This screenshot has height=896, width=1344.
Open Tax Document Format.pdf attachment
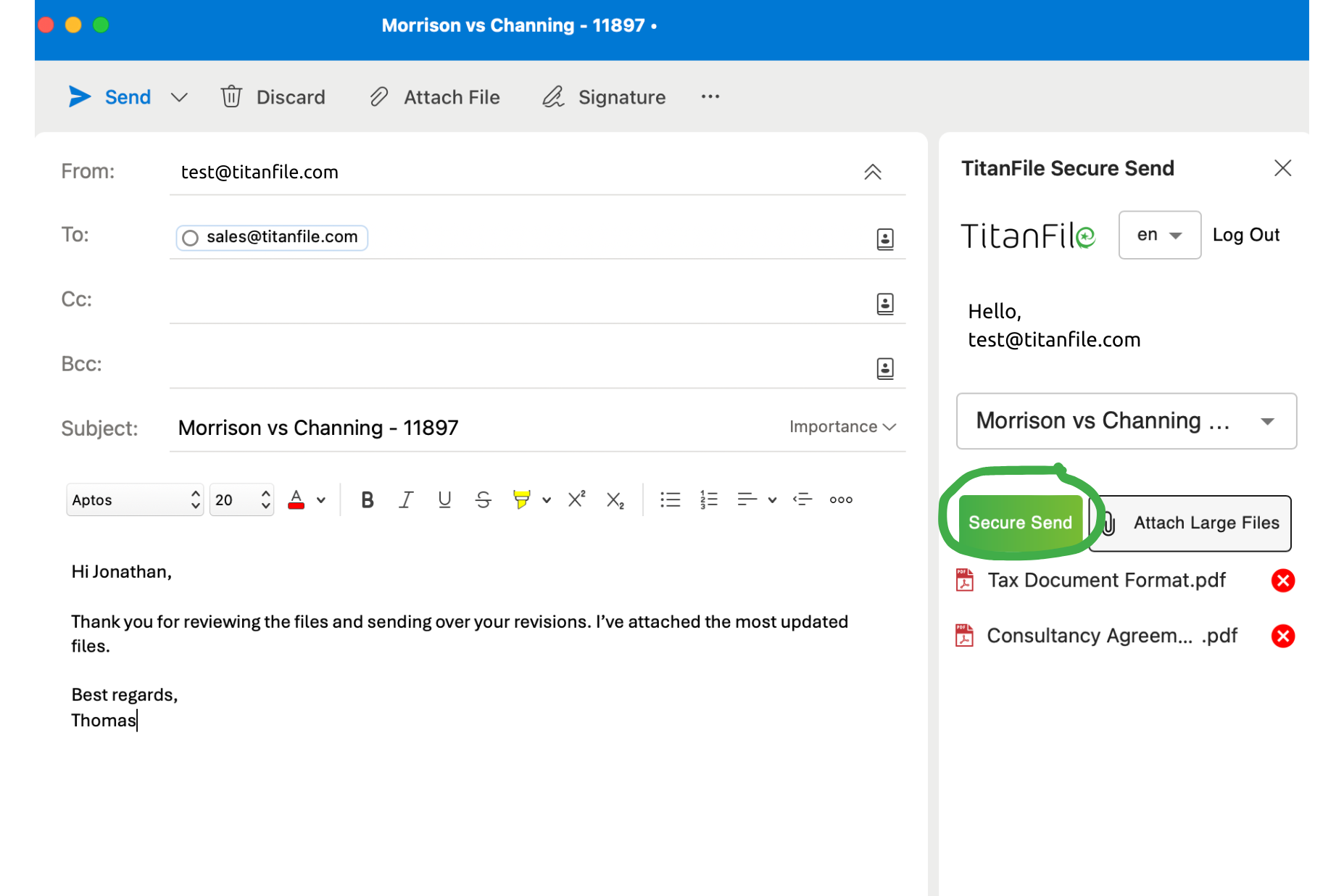(x=1106, y=581)
